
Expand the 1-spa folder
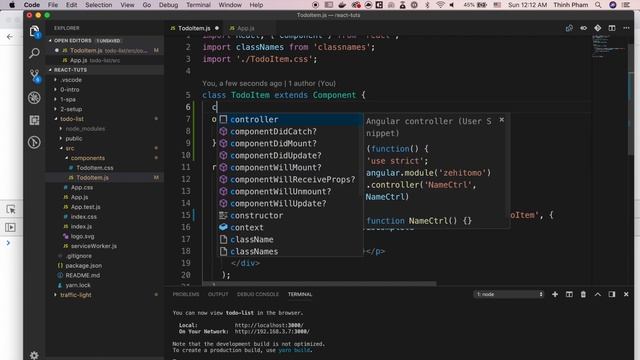pyautogui.click(x=68, y=100)
